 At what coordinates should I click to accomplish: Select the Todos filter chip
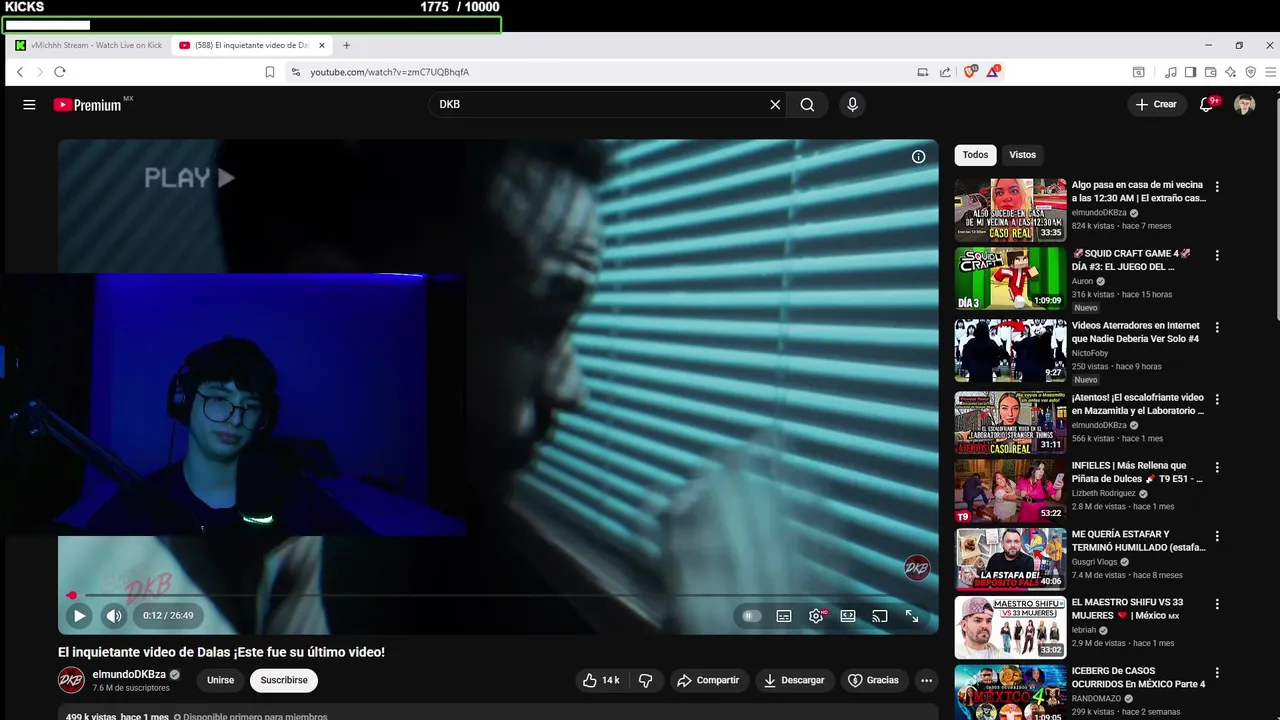click(975, 155)
